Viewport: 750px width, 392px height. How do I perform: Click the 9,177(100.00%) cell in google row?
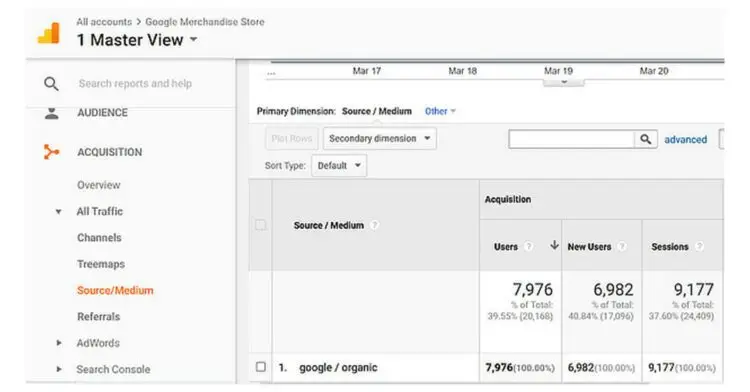coord(682,368)
